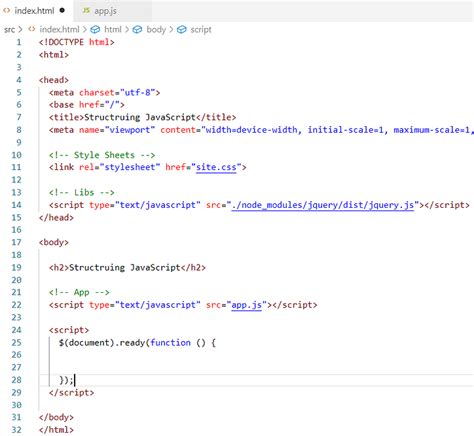
Task: Click the cube icon beside script breadcrumb
Action: pos(182,30)
